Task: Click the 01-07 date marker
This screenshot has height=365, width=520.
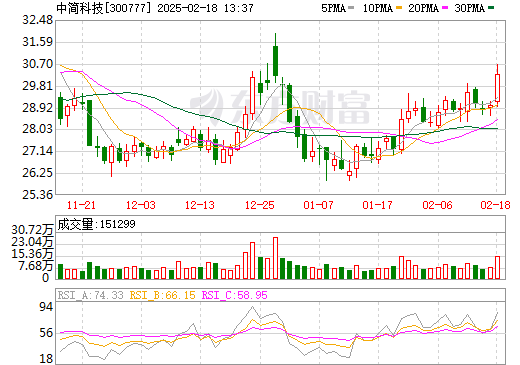Action: [x=318, y=205]
